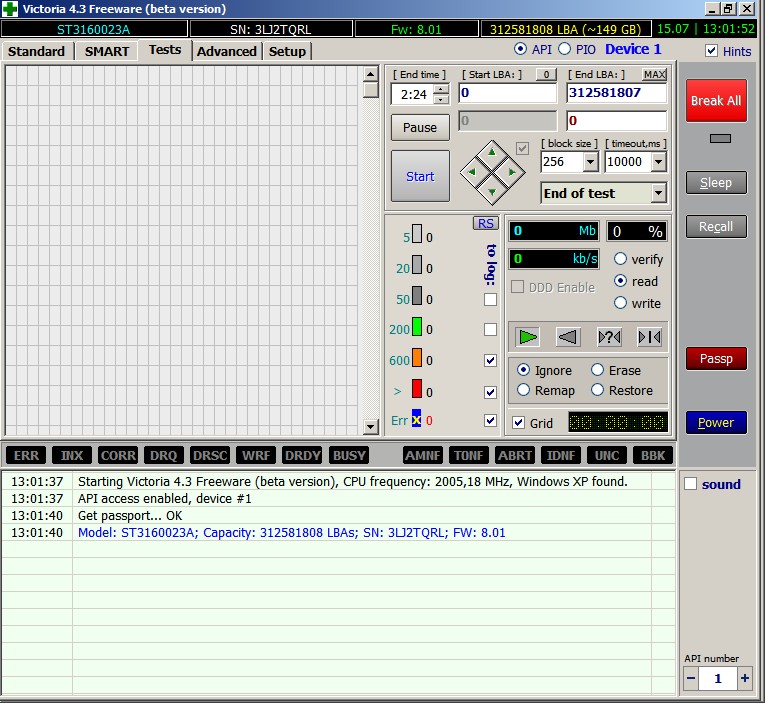Select the reverse scan direction arrow
This screenshot has height=703, width=765.
pyautogui.click(x=568, y=337)
